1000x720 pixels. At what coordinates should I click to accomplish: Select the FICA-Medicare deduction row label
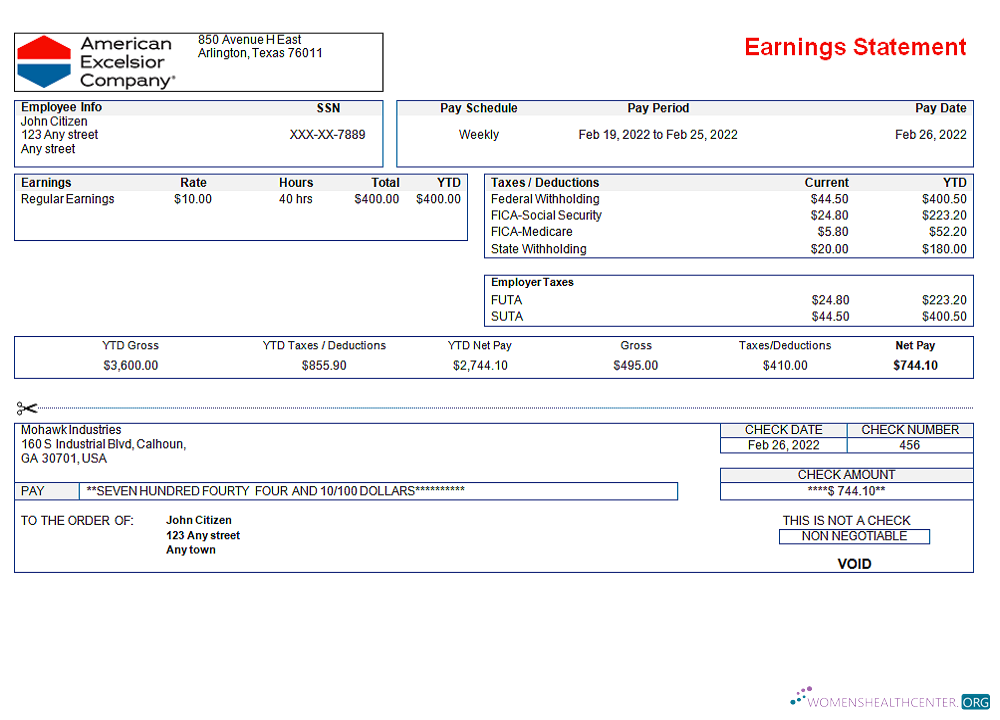tap(531, 232)
